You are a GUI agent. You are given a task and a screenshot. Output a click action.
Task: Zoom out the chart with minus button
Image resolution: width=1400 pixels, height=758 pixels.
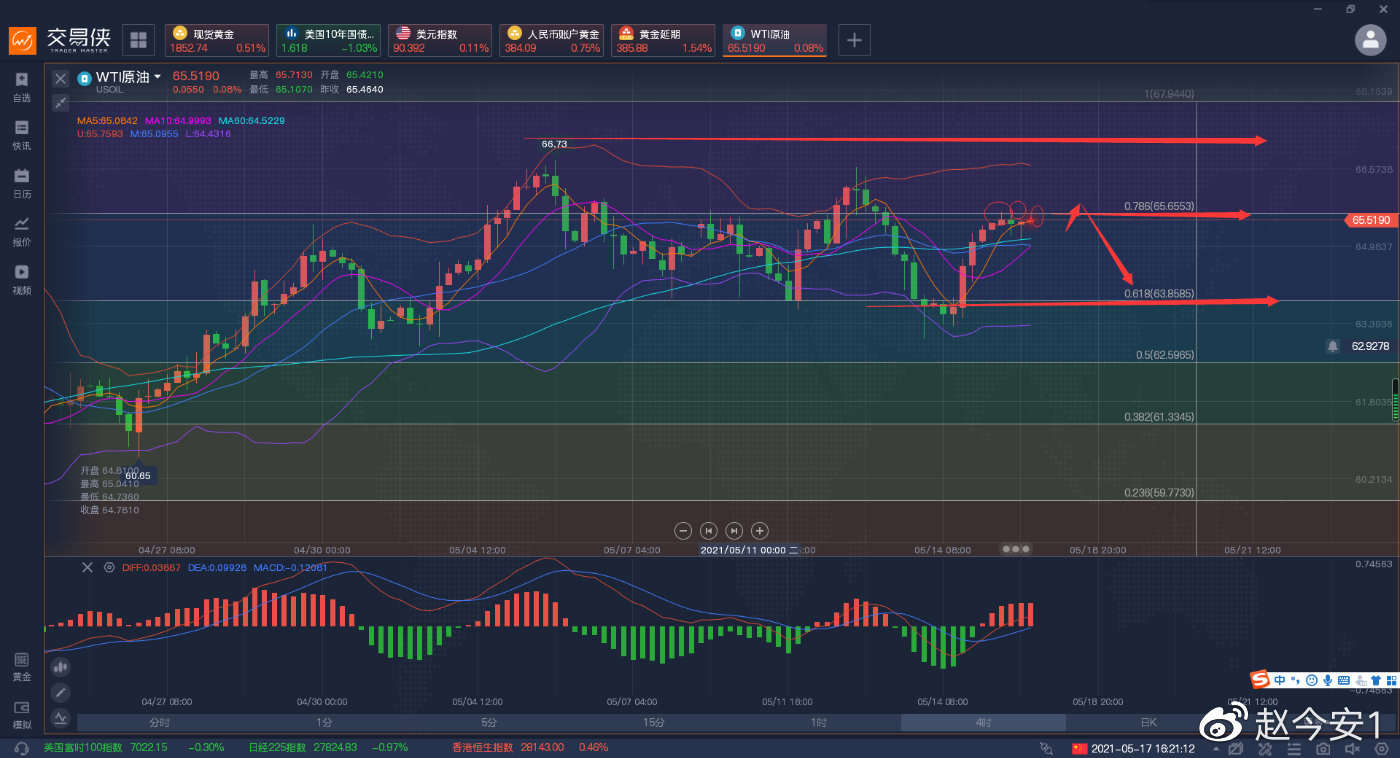pos(683,530)
